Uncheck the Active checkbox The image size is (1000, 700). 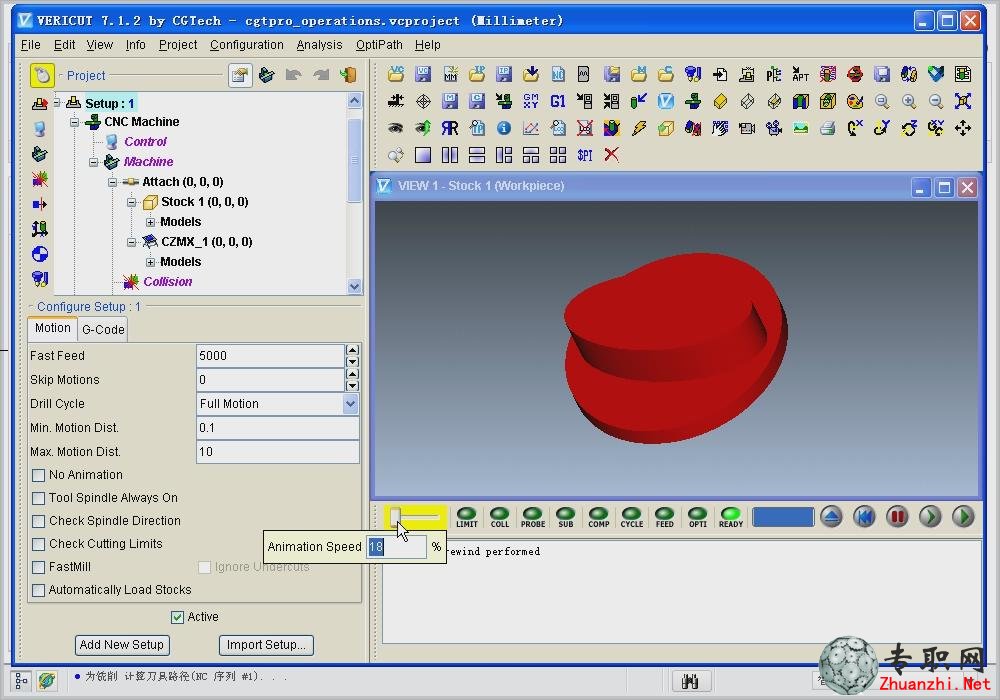[x=177, y=617]
